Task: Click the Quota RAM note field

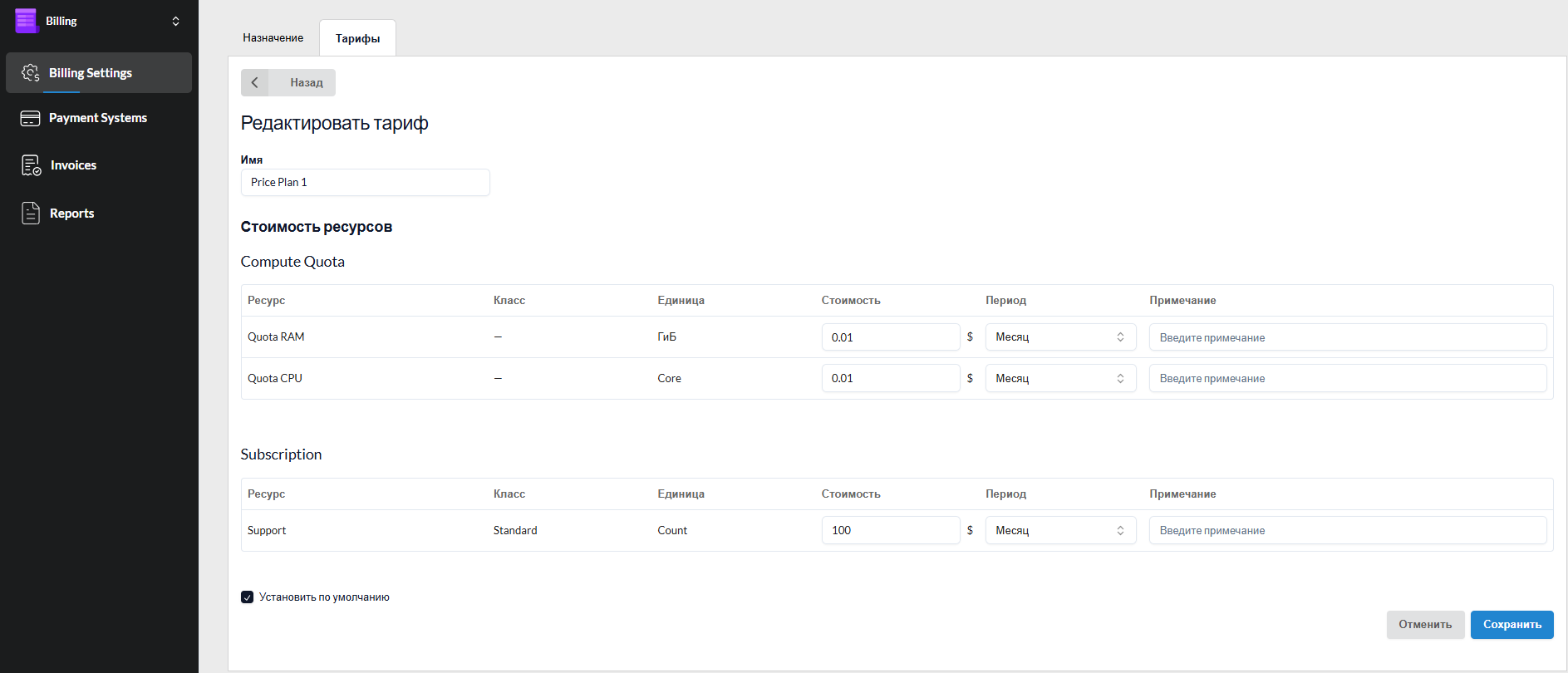Action: coord(1348,337)
